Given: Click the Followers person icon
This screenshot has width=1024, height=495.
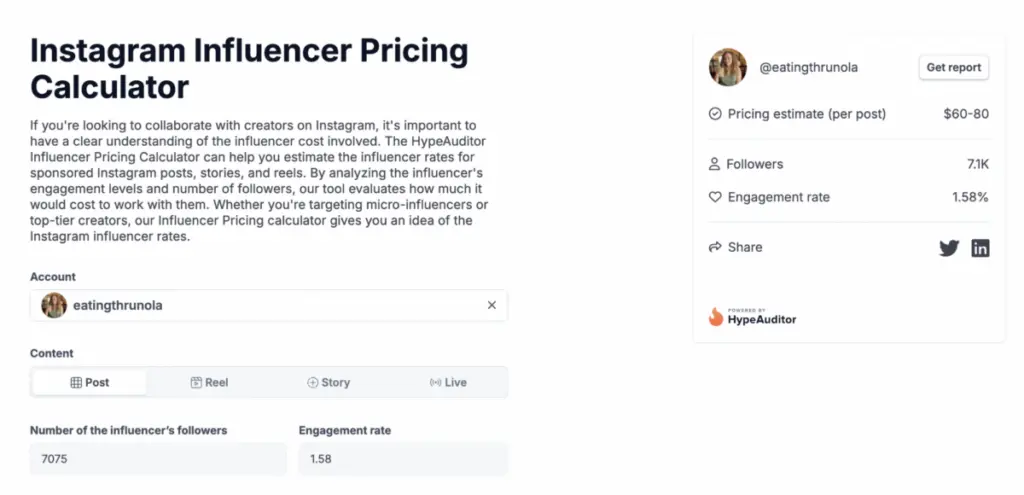Looking at the screenshot, I should 715,164.
